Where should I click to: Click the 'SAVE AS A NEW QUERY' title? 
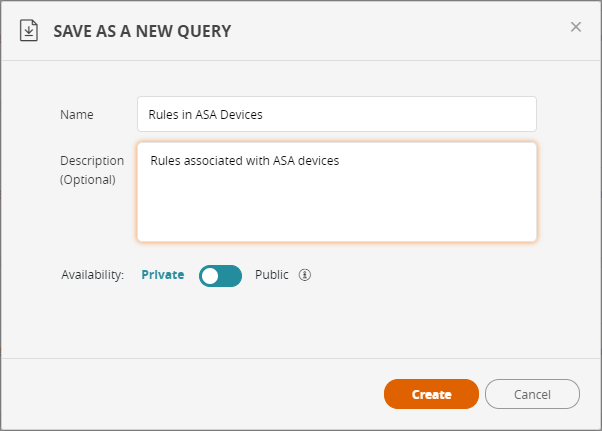click(142, 31)
